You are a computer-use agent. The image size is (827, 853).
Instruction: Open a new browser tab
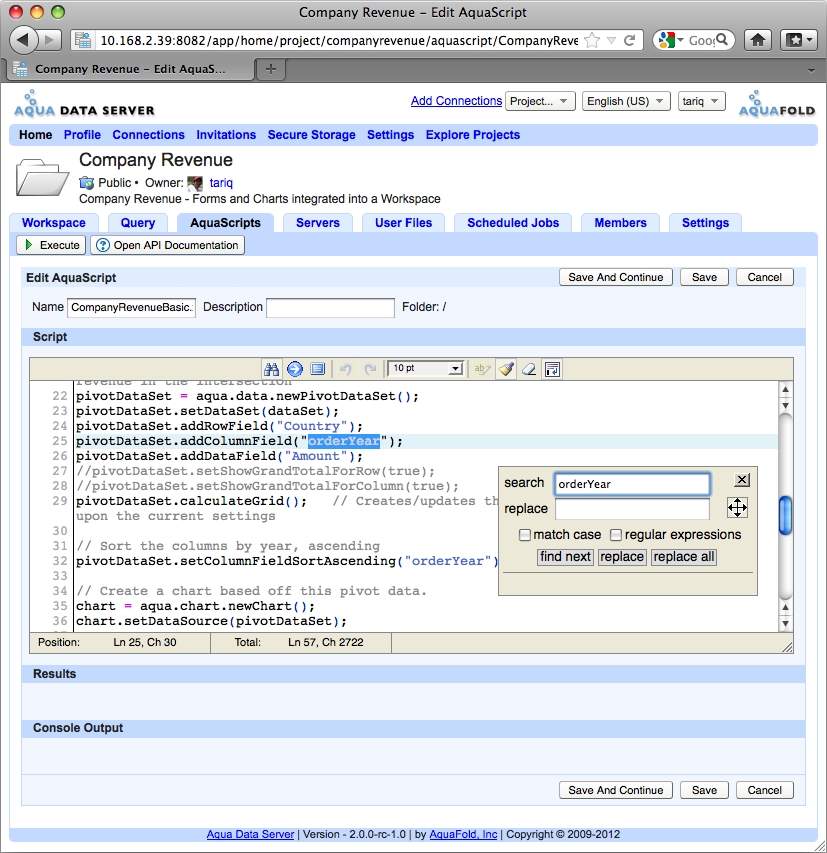[x=271, y=69]
